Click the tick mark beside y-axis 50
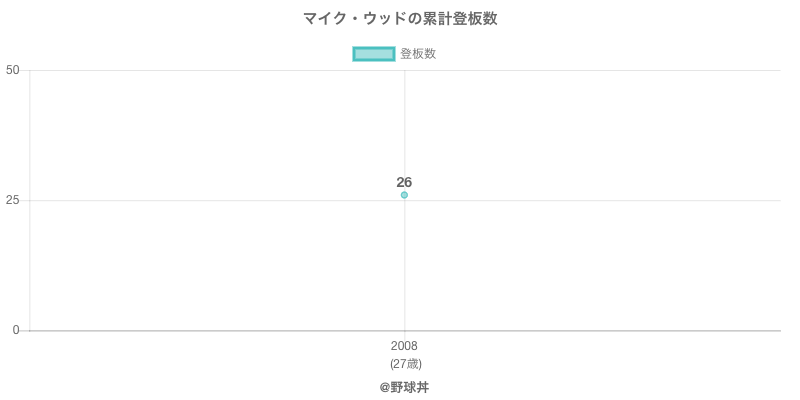 tap(25, 70)
